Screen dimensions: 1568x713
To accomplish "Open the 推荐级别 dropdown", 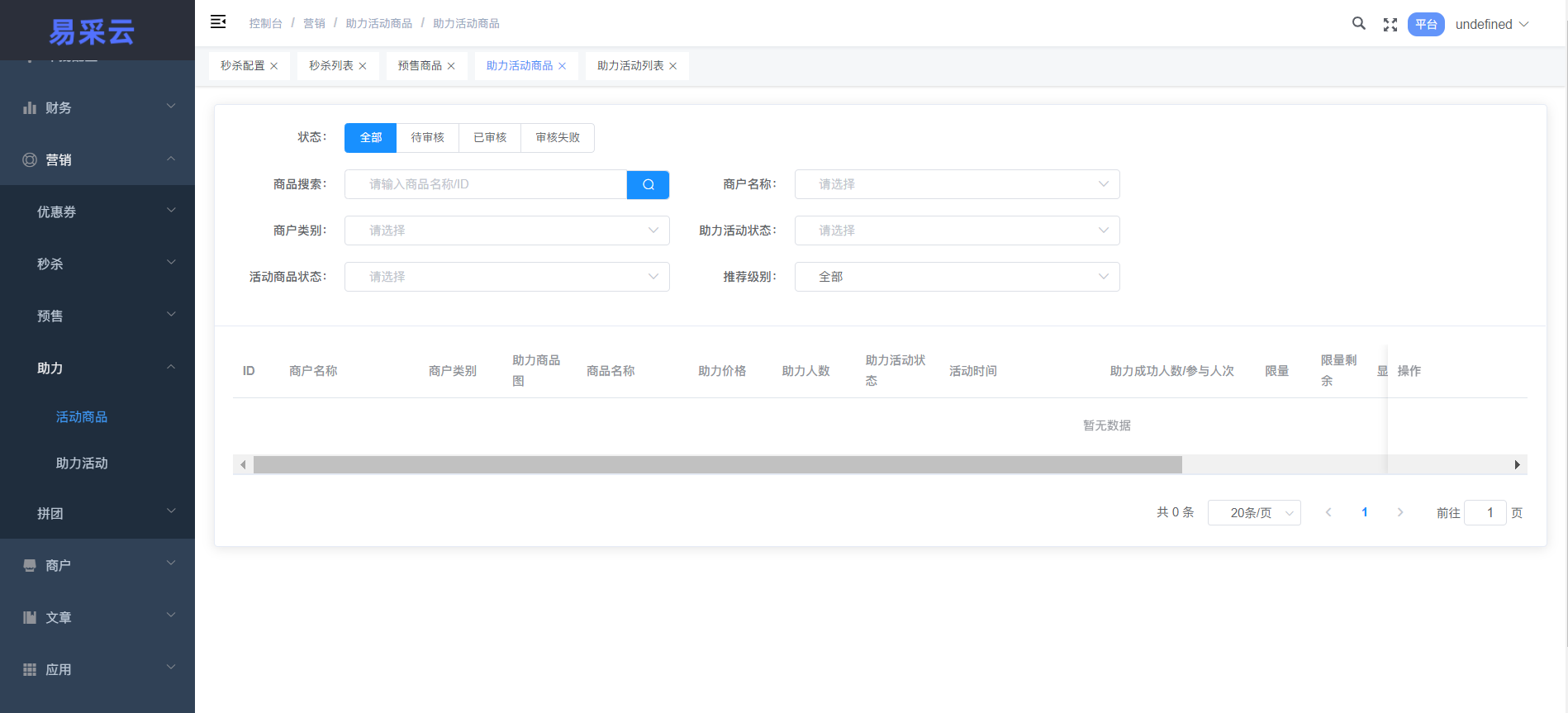I will click(x=957, y=277).
